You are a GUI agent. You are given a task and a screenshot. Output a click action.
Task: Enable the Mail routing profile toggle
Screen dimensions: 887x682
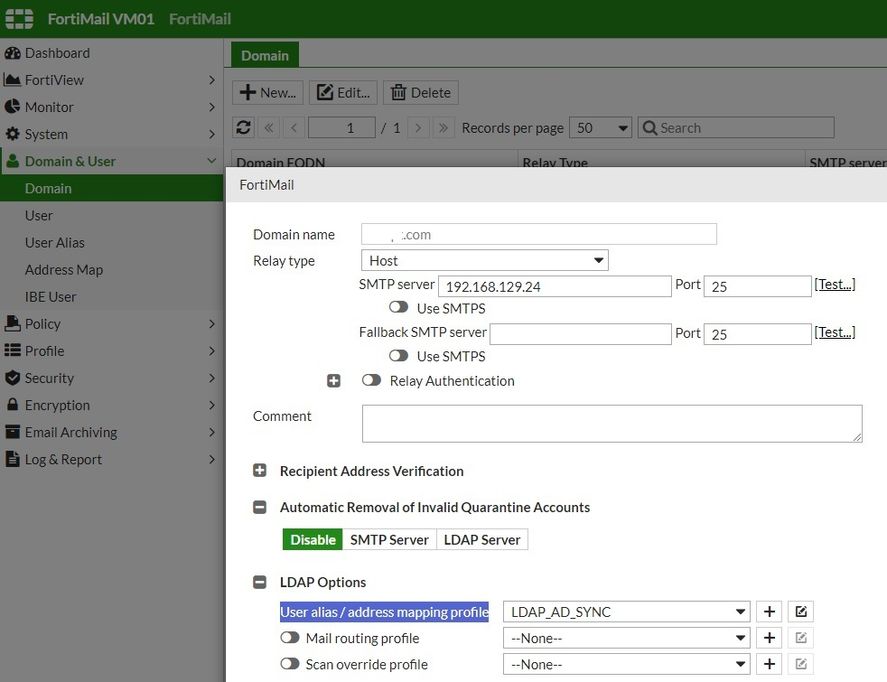pos(290,638)
